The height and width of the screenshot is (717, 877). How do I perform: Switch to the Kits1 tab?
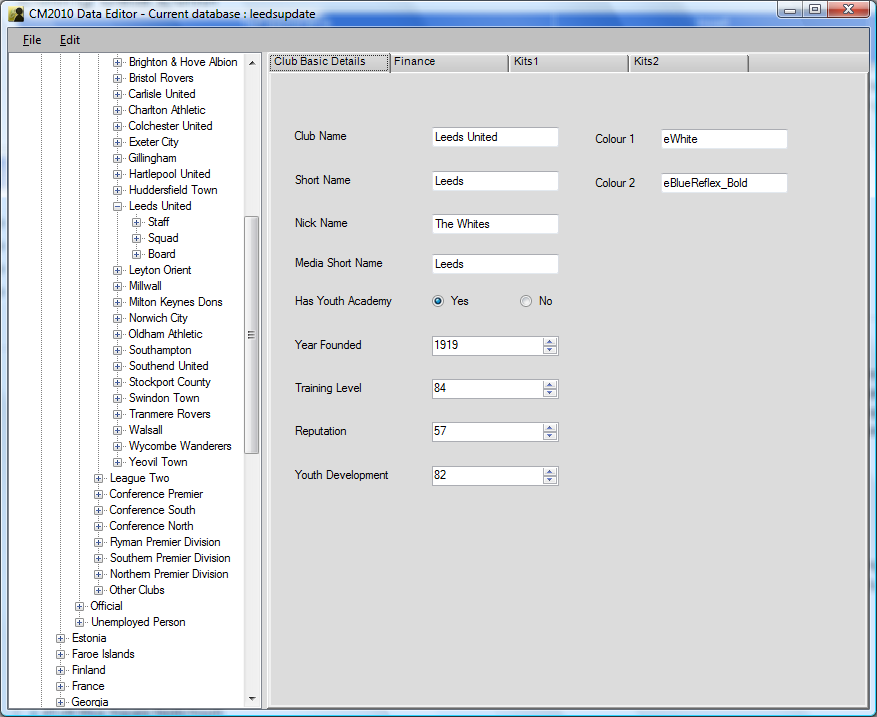click(x=568, y=62)
